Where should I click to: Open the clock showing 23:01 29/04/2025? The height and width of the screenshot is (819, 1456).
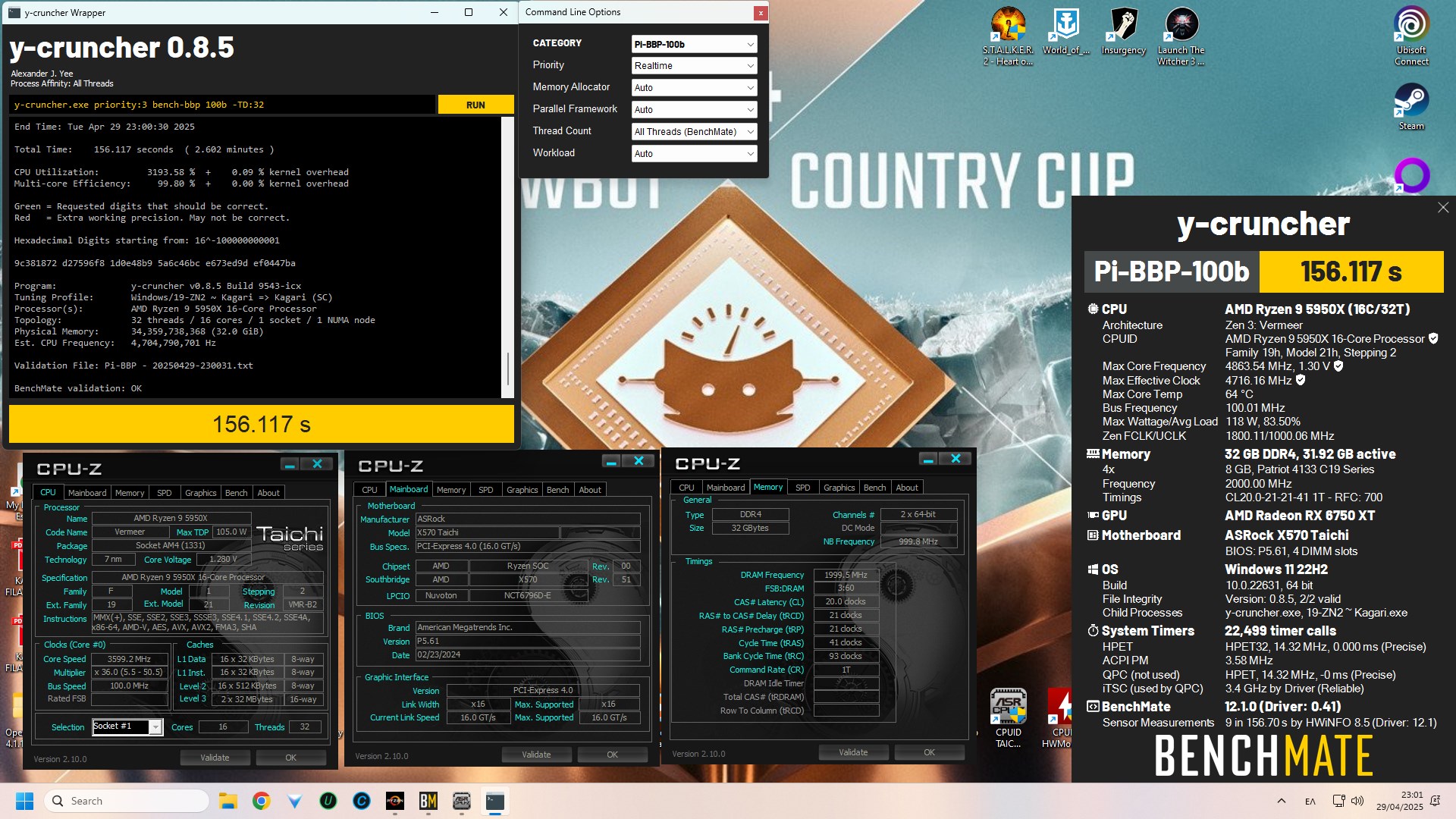coord(1401,801)
